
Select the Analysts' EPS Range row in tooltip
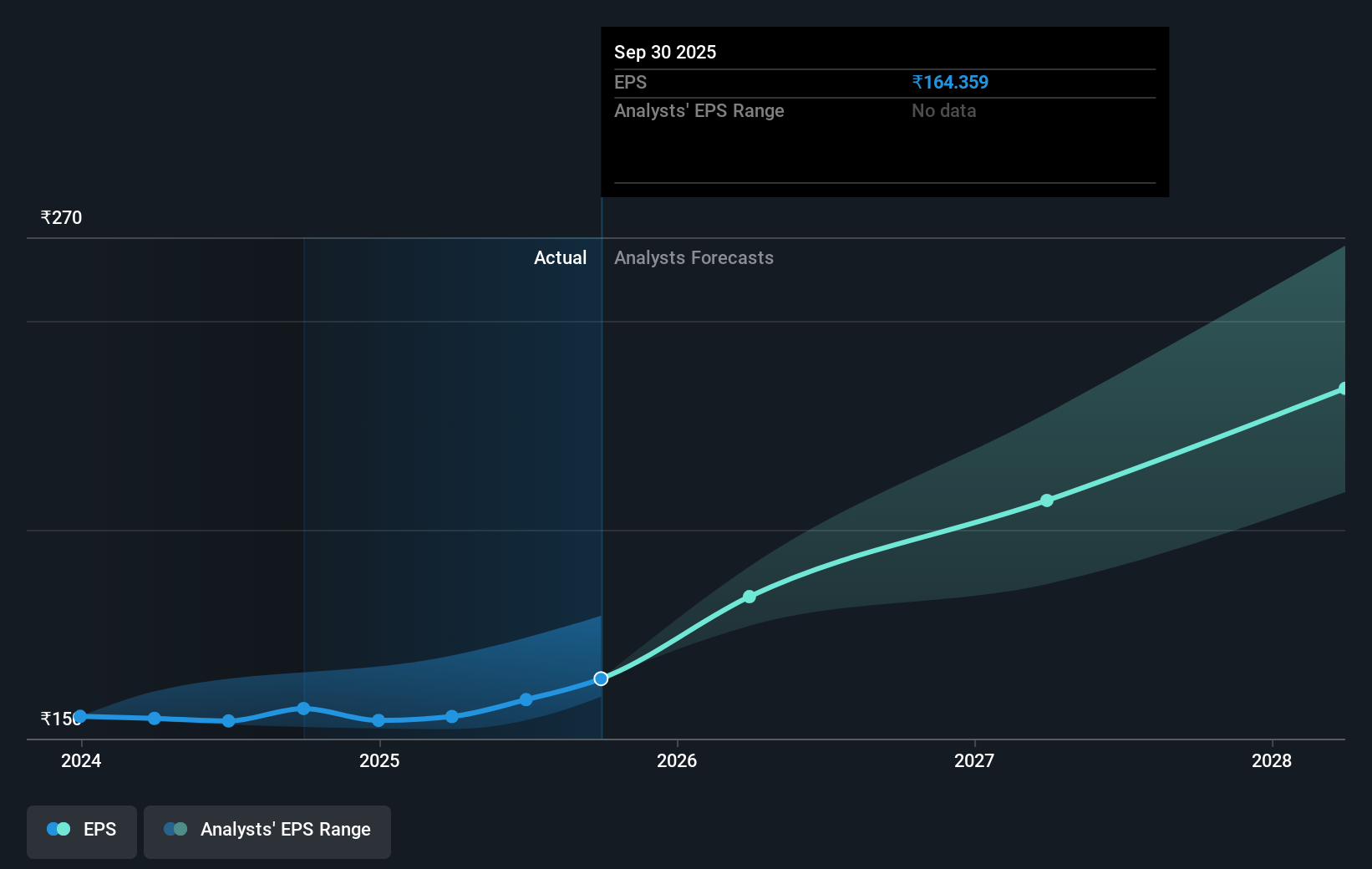pyautogui.click(x=699, y=110)
